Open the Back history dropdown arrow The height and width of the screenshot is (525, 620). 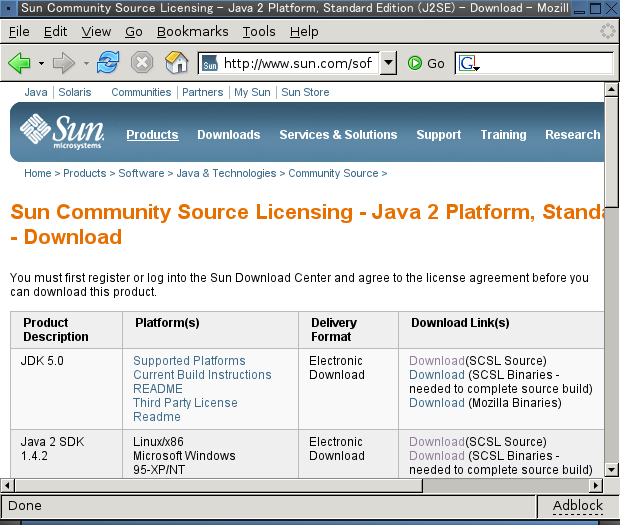(41, 63)
